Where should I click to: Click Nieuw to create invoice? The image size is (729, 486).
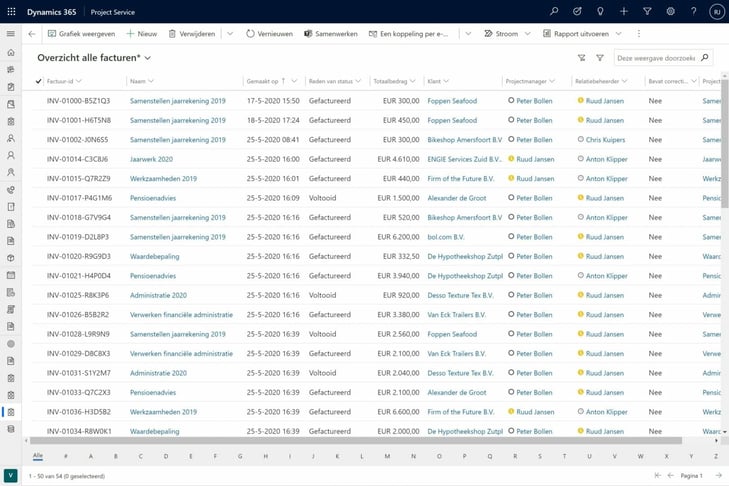(142, 33)
